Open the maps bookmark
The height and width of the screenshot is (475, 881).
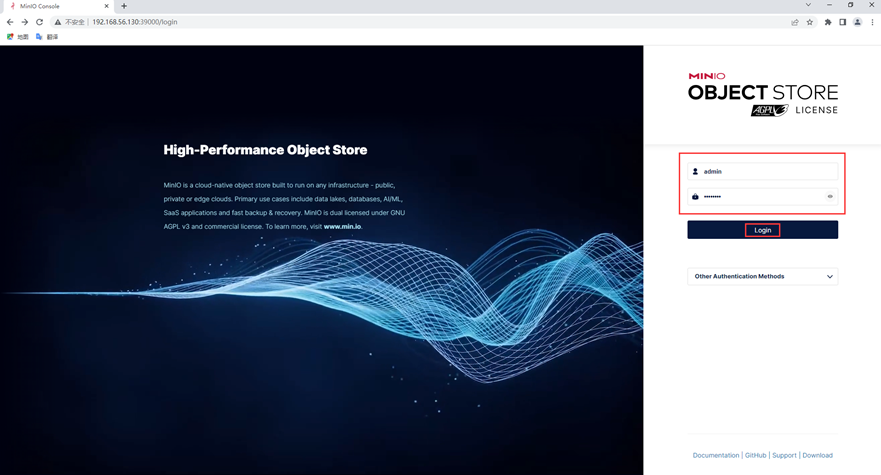click(x=17, y=37)
